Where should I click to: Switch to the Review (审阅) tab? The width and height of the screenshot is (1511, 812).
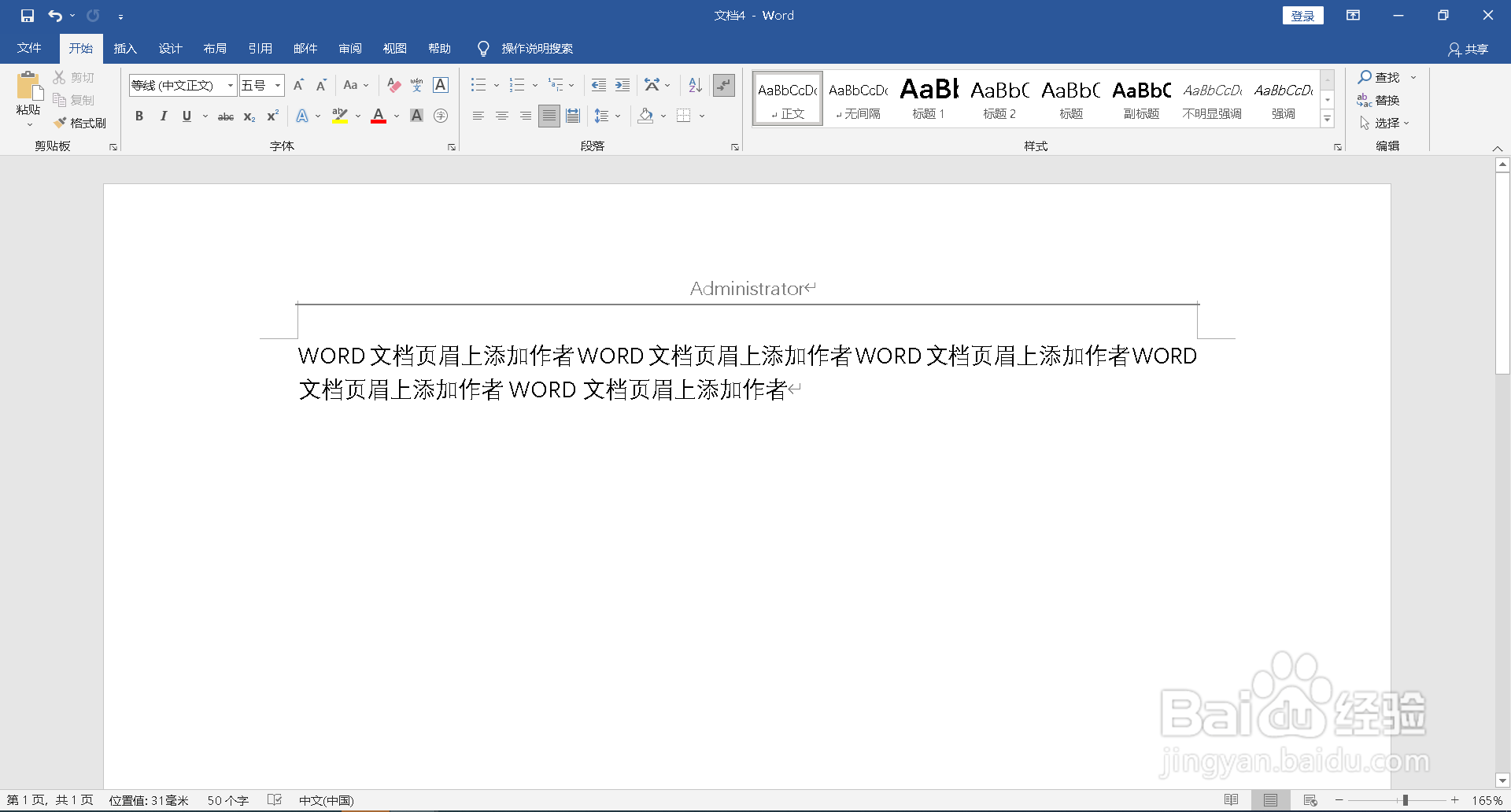350,49
